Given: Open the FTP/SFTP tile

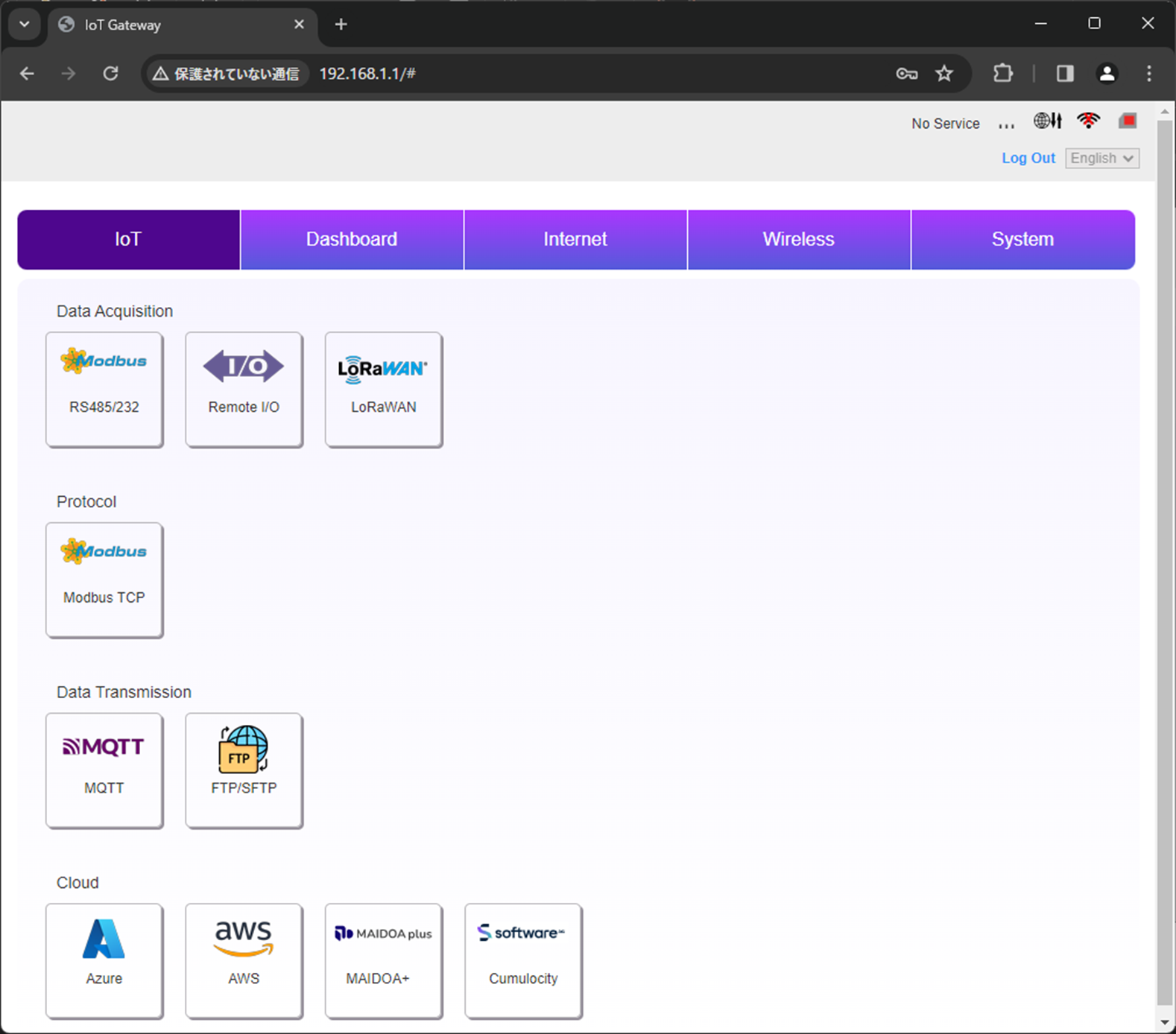Looking at the screenshot, I should tap(244, 770).
